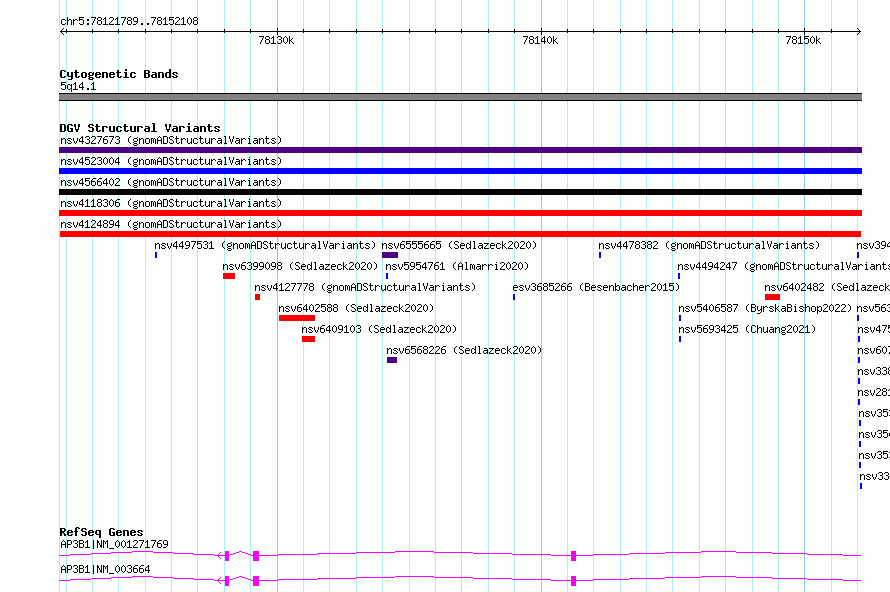Screen dimensions: 890x592
Task: Click the red nsv4124894 variant bar
Action: pos(460,234)
